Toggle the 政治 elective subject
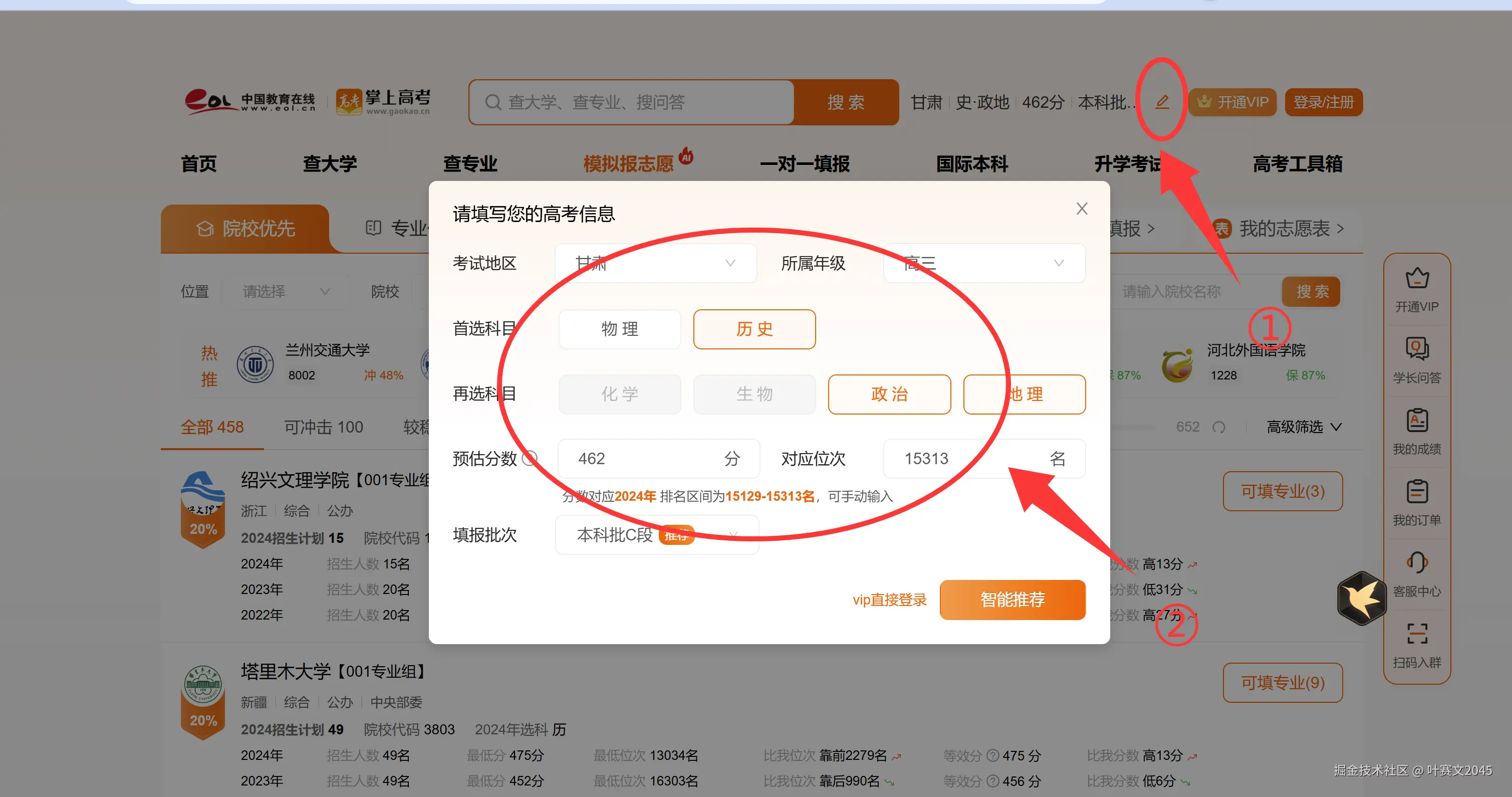The width and height of the screenshot is (1512, 797). 889,394
